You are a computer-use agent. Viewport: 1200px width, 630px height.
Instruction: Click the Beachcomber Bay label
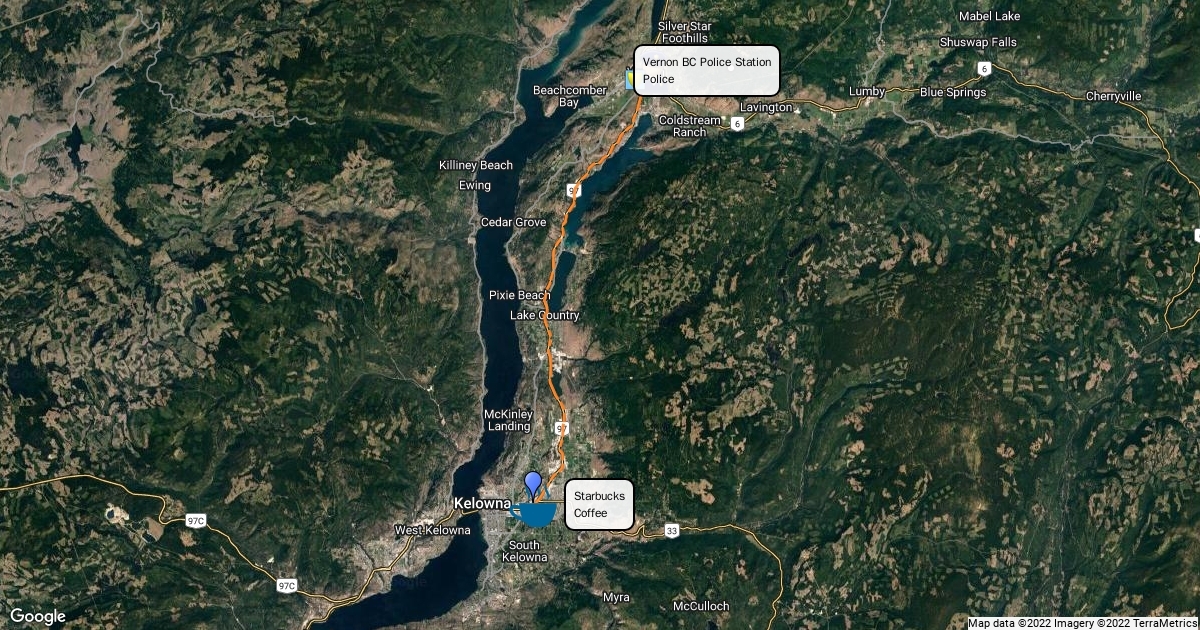coord(570,96)
